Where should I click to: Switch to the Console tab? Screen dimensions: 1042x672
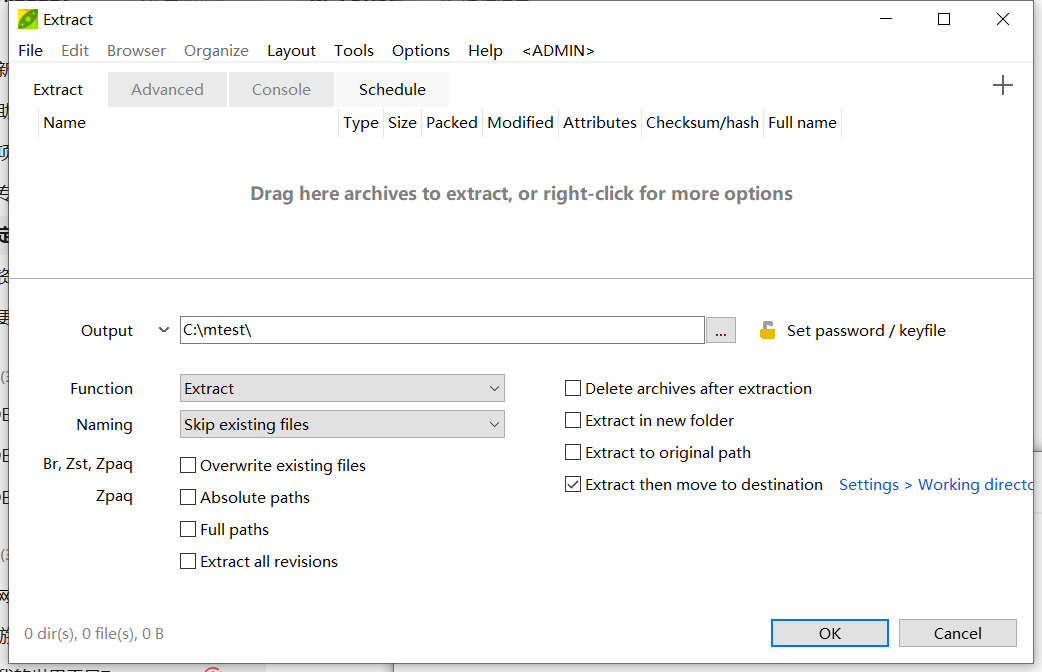pyautogui.click(x=281, y=90)
